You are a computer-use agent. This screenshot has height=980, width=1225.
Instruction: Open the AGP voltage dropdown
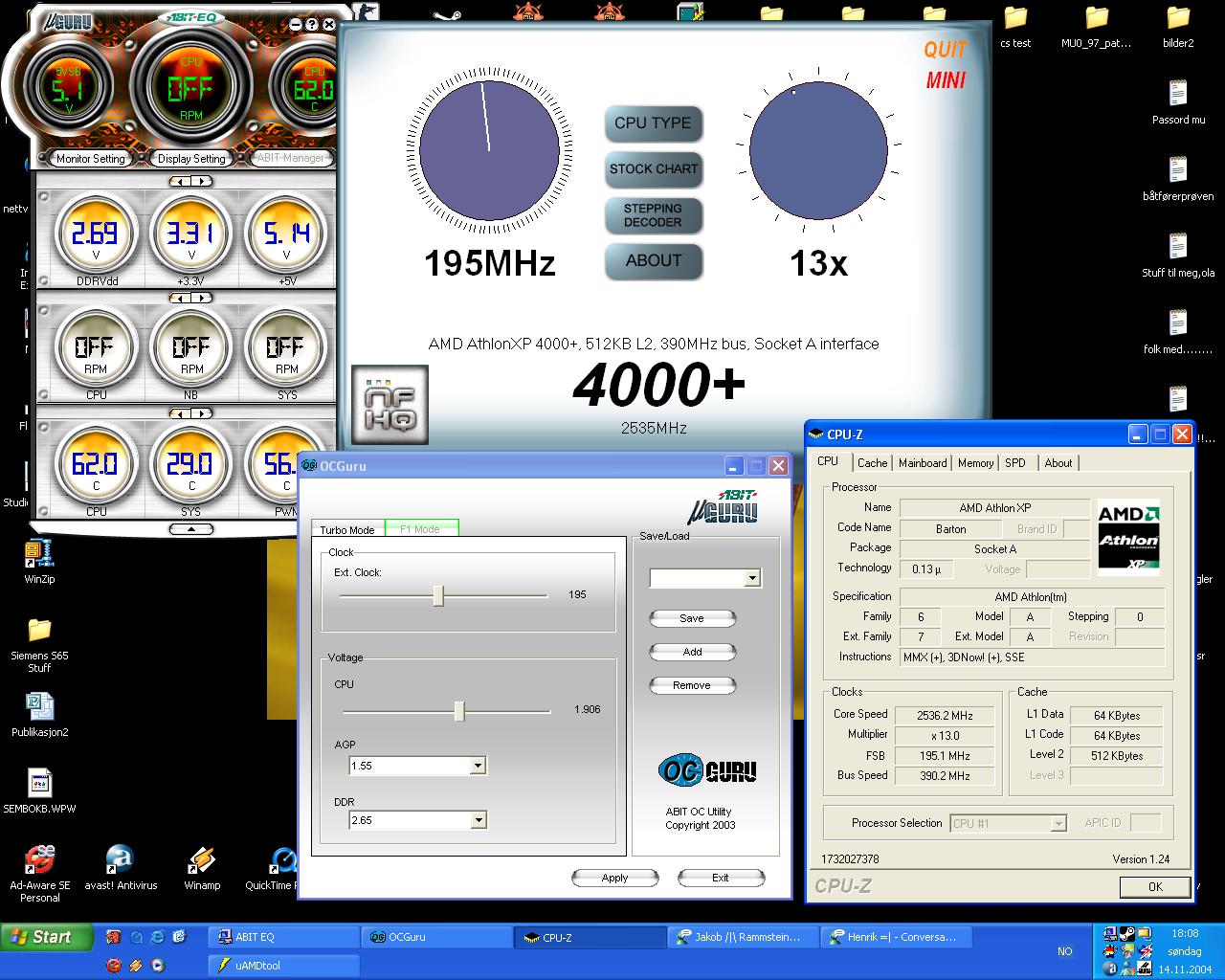pyautogui.click(x=479, y=766)
